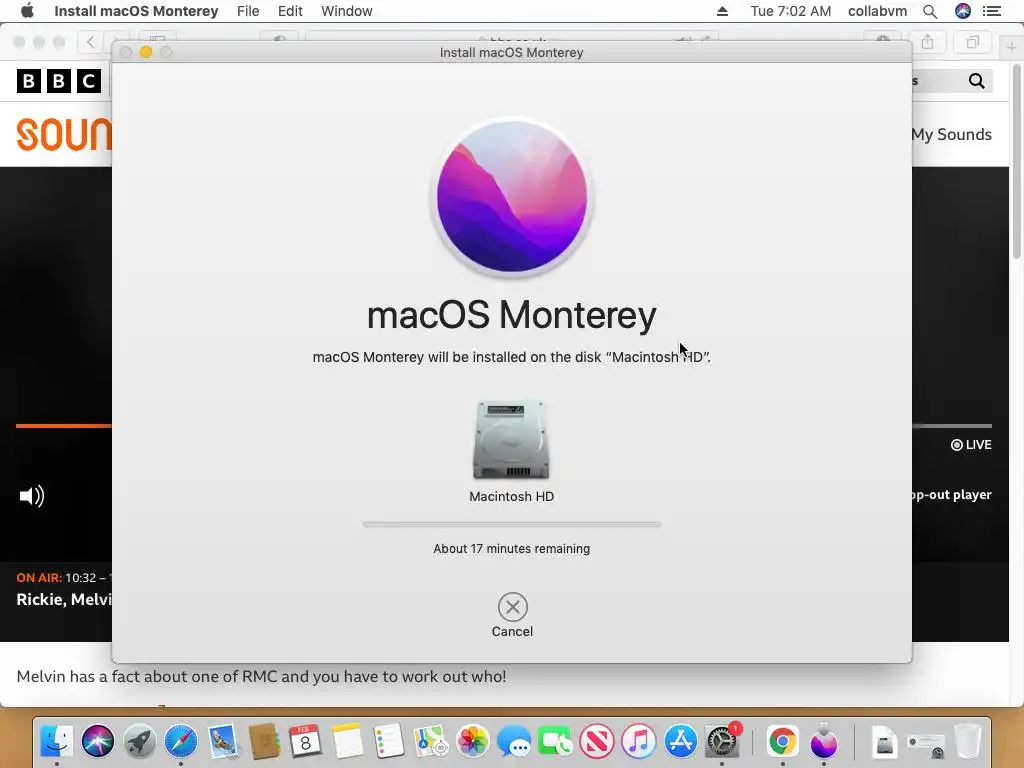The image size is (1024, 768).
Task: Click the macOS Monterey logo image
Action: click(512, 197)
